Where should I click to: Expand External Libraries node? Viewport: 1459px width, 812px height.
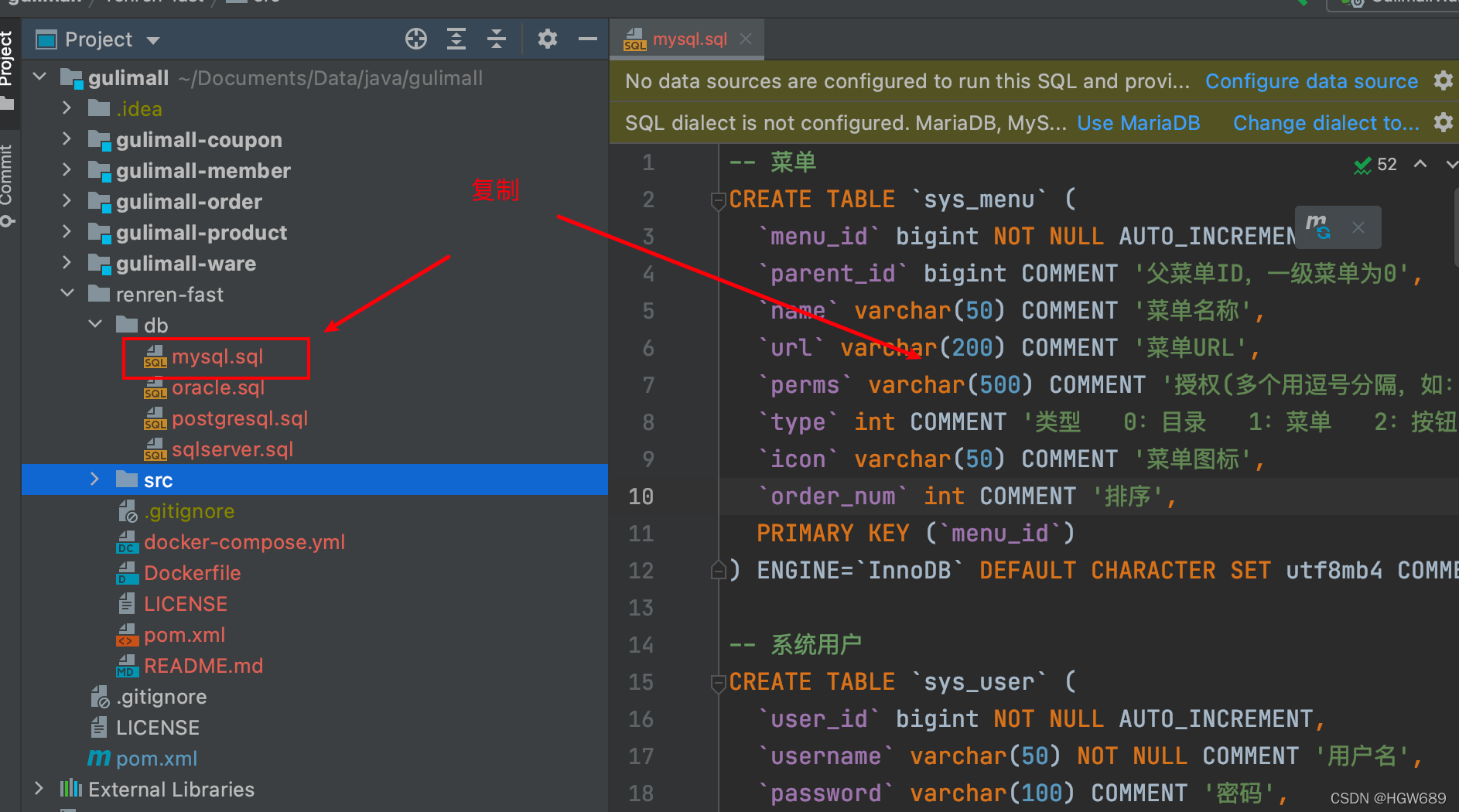pyautogui.click(x=39, y=789)
